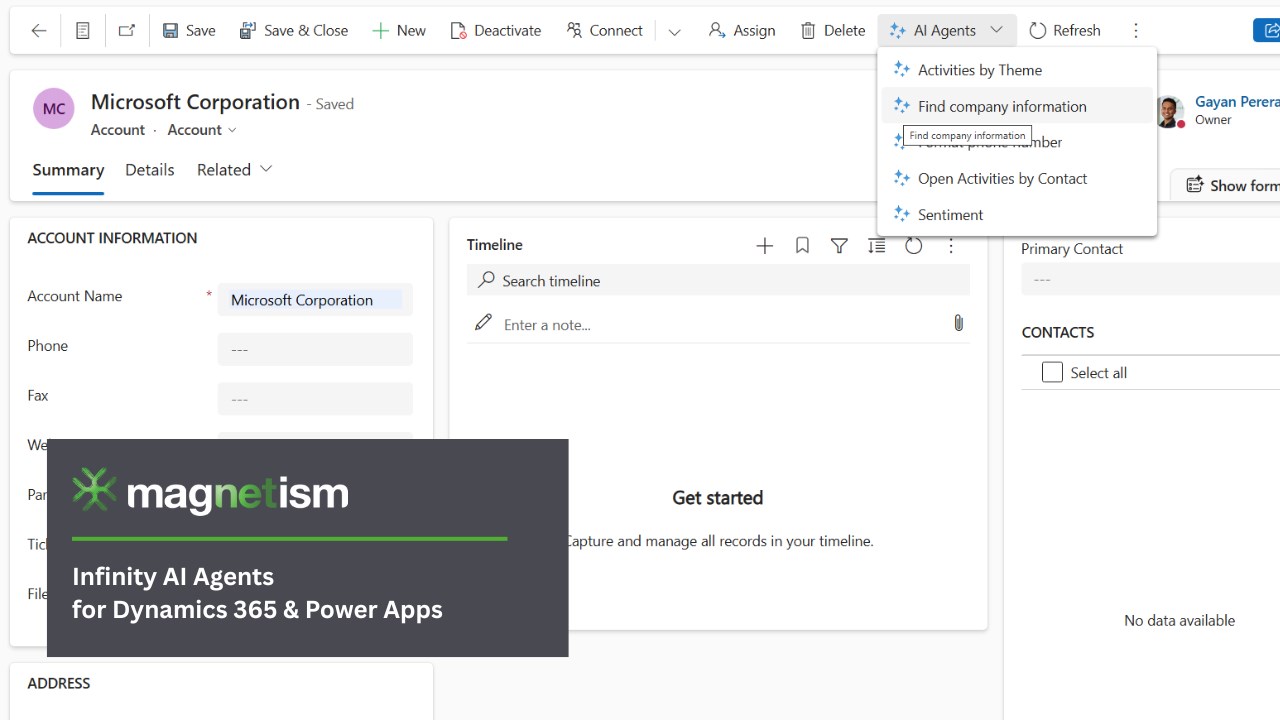Expand the Related tab dropdown

point(235,170)
